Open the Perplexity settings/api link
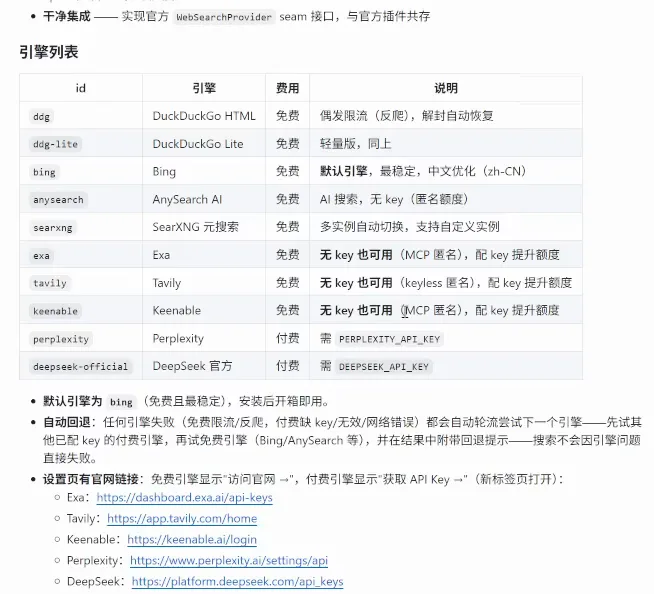 pos(229,560)
